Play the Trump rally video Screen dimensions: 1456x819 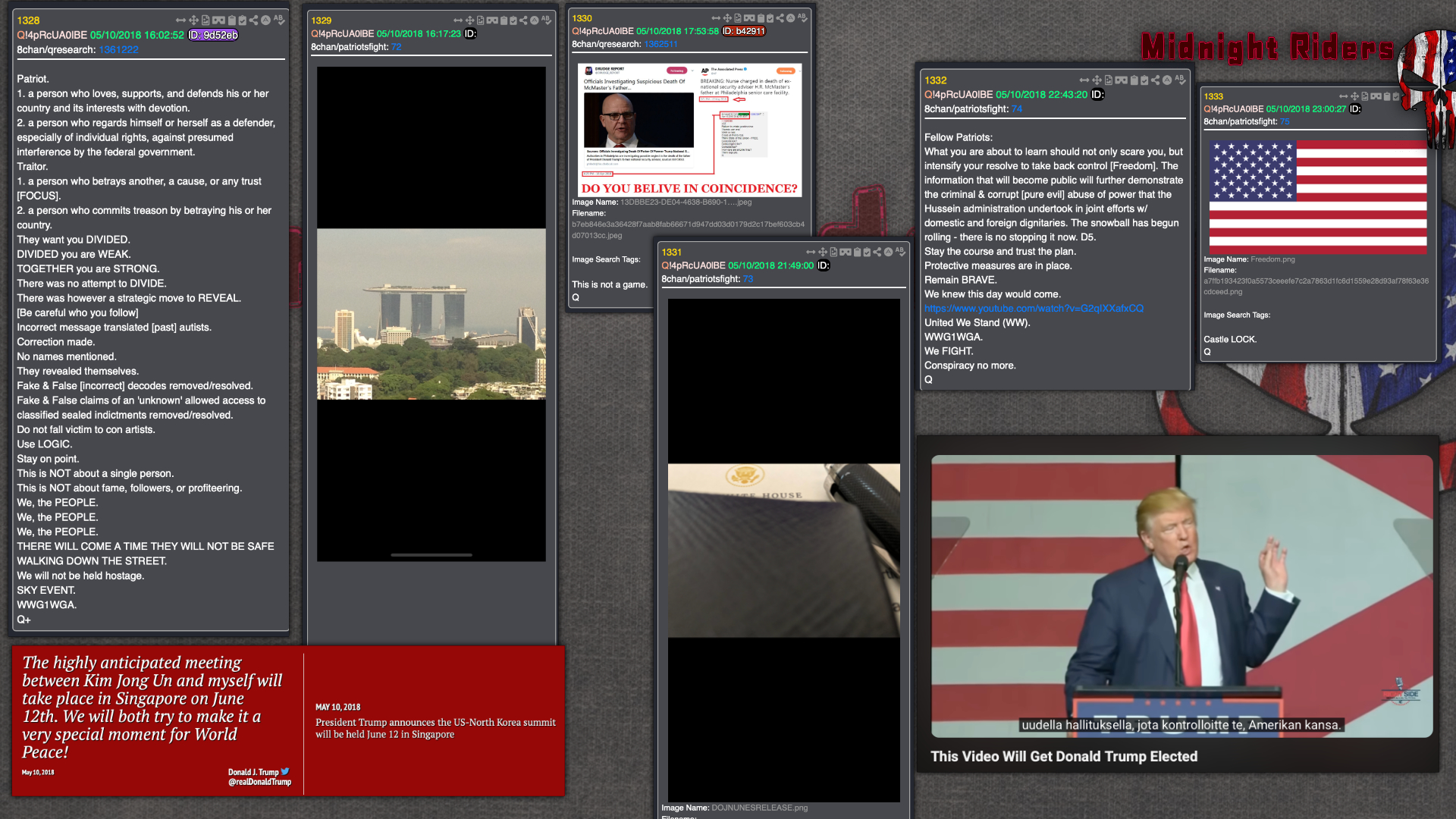click(x=1181, y=596)
